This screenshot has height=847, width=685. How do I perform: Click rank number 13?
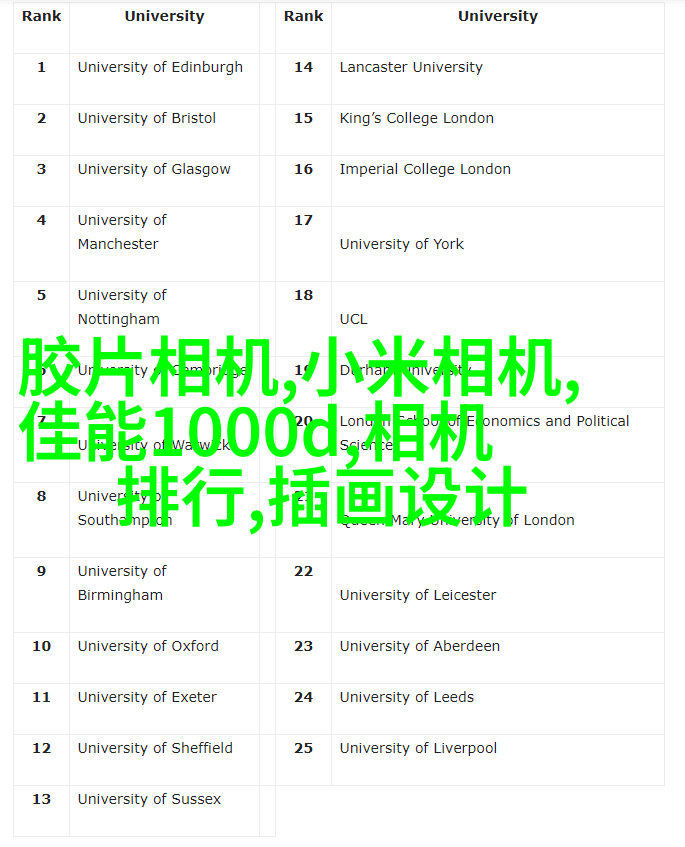[x=42, y=799]
